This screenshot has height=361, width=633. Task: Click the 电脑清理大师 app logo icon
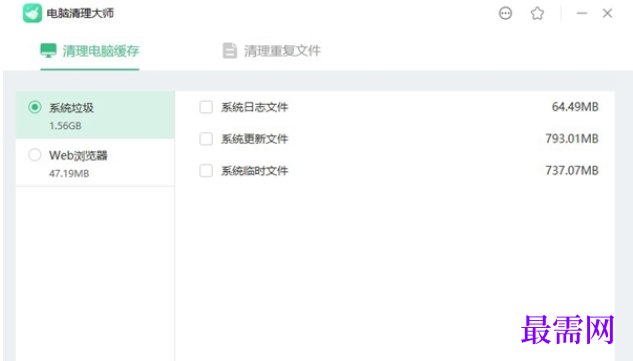point(32,13)
